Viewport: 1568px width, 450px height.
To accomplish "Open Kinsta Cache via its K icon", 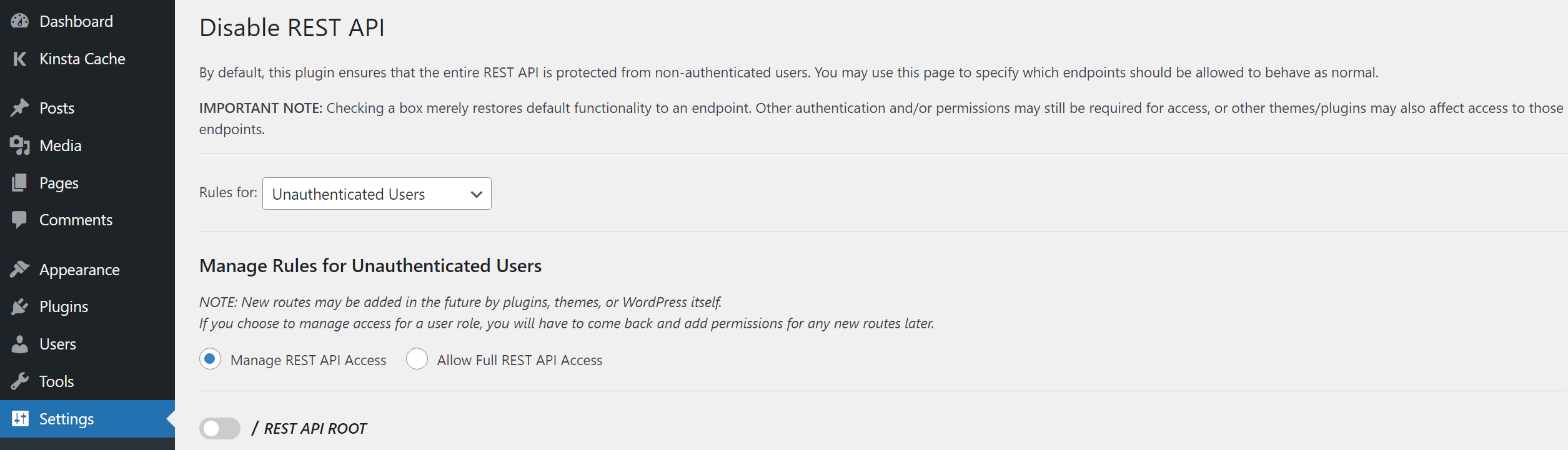I will click(x=19, y=58).
